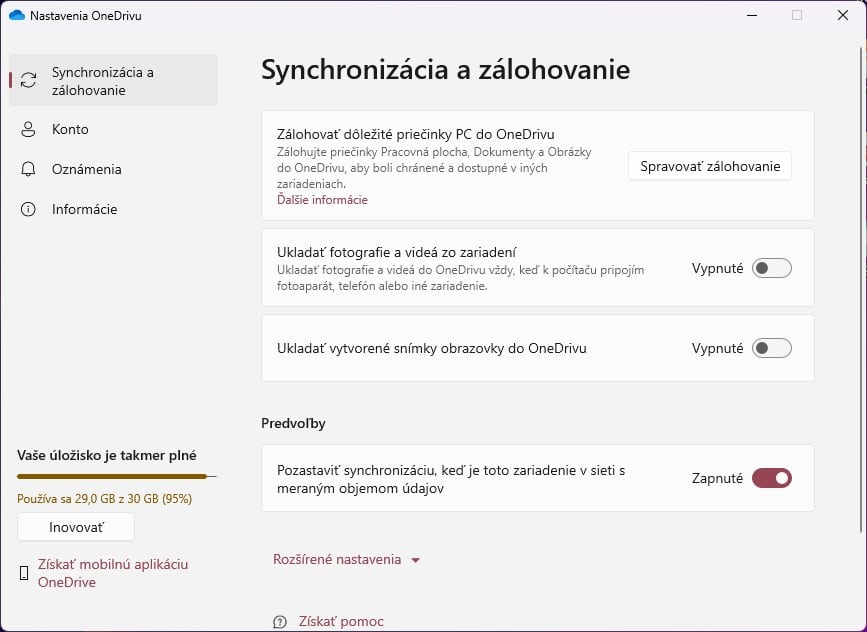Click the Inovovať button
This screenshot has width=867, height=632.
[x=76, y=527]
